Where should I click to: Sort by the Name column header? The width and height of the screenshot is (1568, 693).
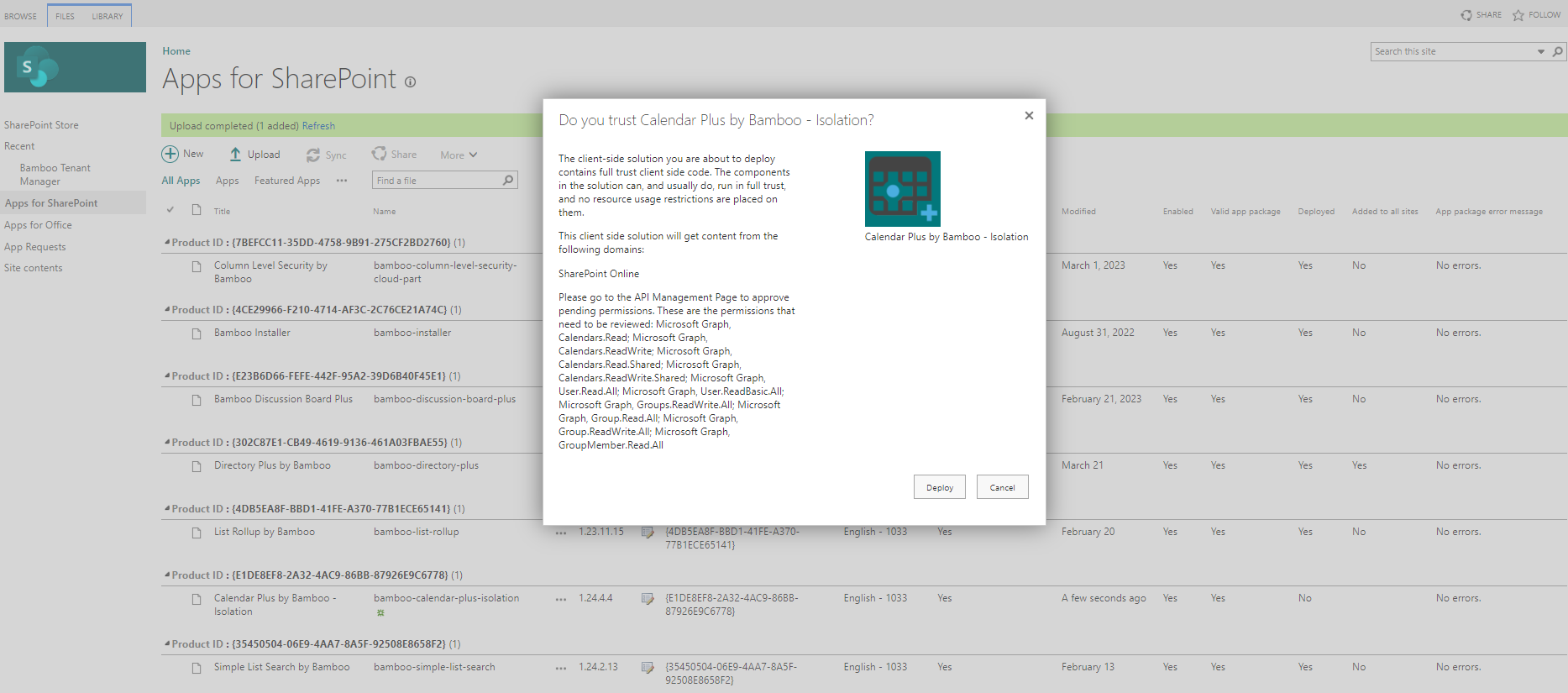(x=385, y=212)
